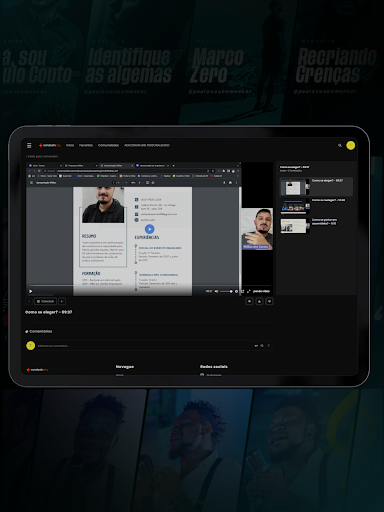Select third video Como se portar em assembleia
384x512 pixels.
pyautogui.click(x=316, y=226)
